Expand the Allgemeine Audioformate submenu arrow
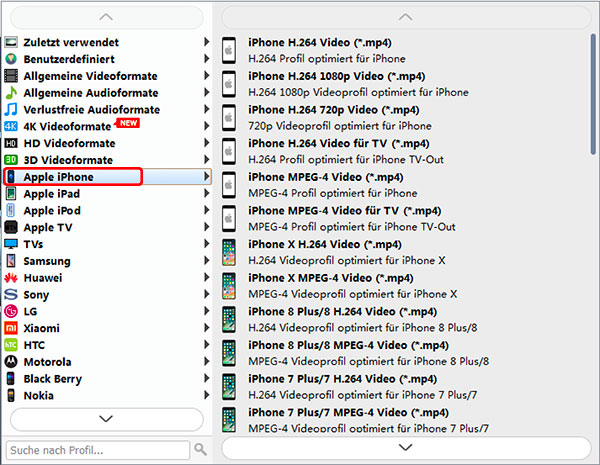The image size is (600, 465). [207, 92]
